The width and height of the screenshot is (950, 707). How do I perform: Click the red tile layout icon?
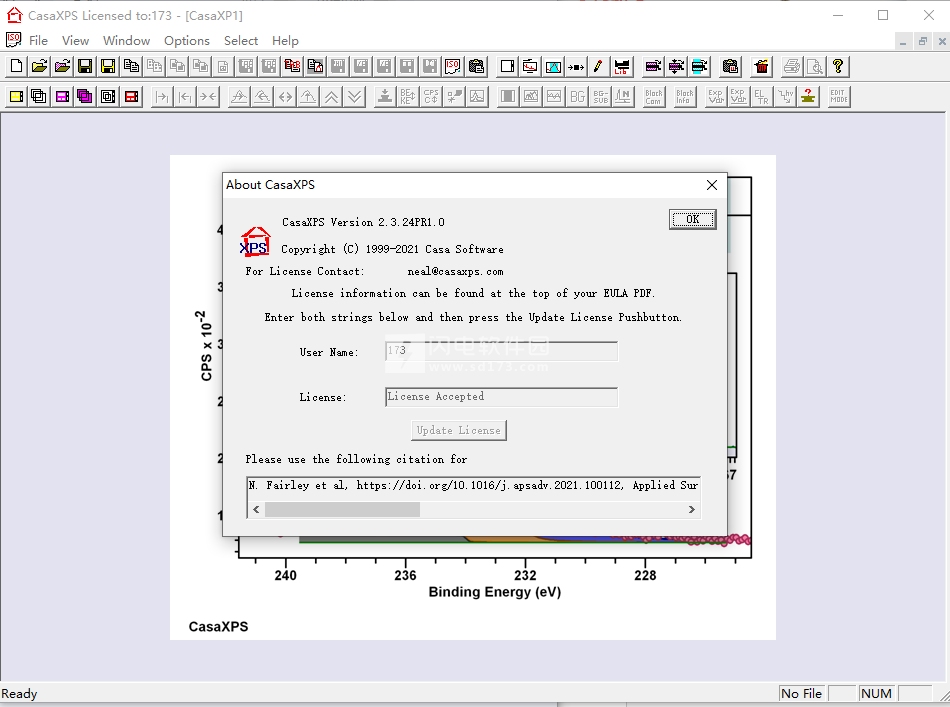131,96
